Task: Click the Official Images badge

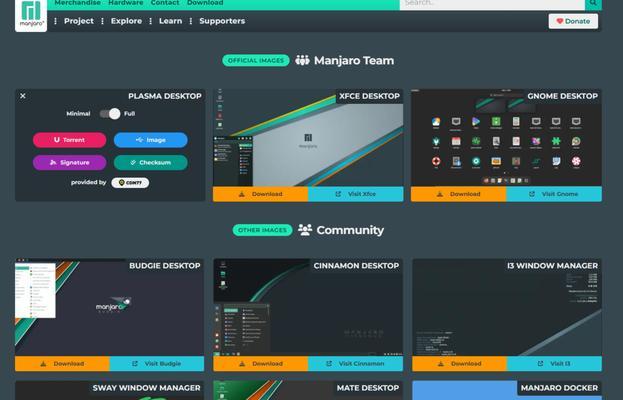Action: [256, 60]
